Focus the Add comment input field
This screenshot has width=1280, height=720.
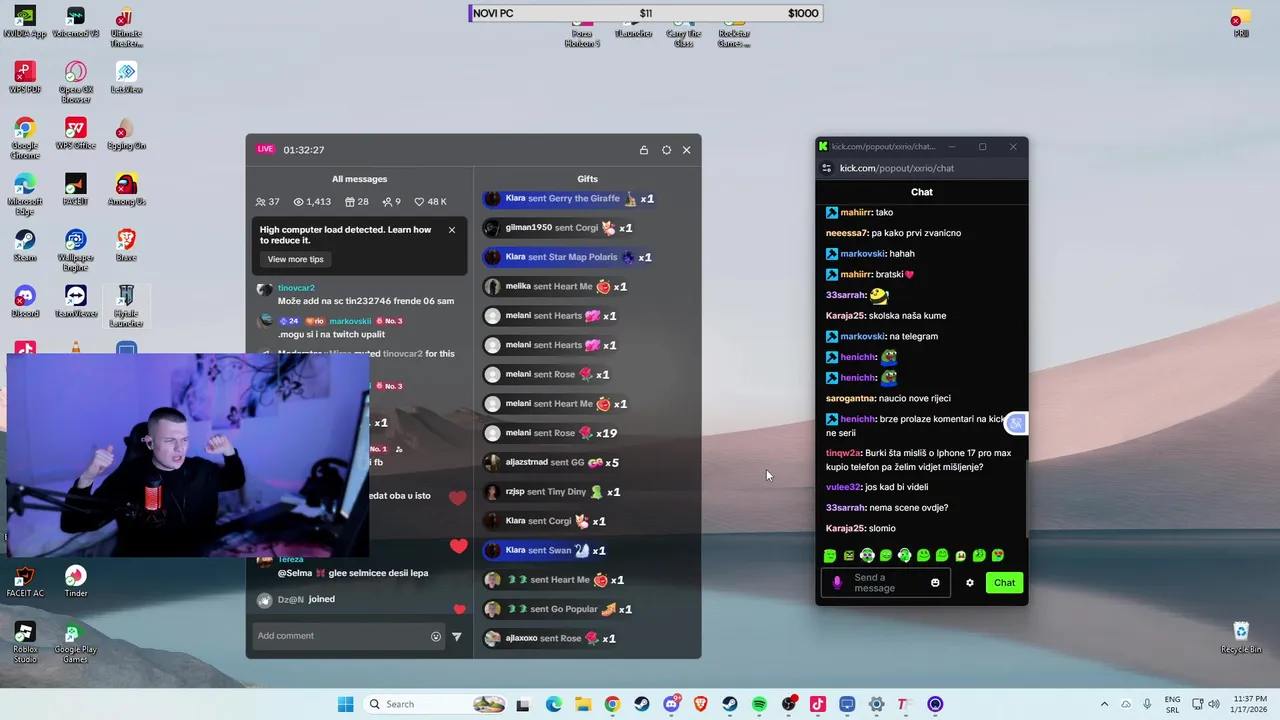tap(340, 636)
